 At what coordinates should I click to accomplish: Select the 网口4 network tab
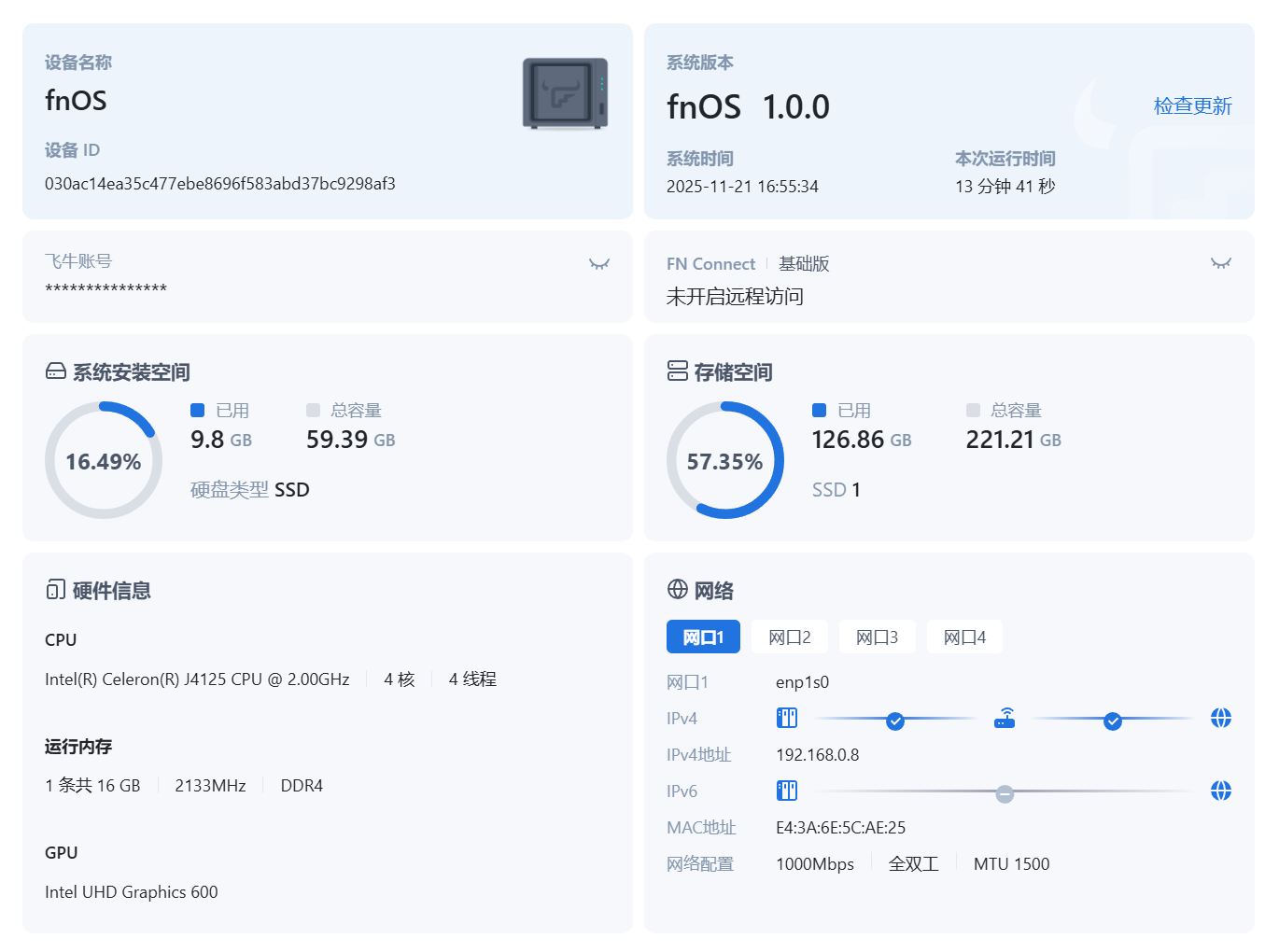(x=964, y=637)
